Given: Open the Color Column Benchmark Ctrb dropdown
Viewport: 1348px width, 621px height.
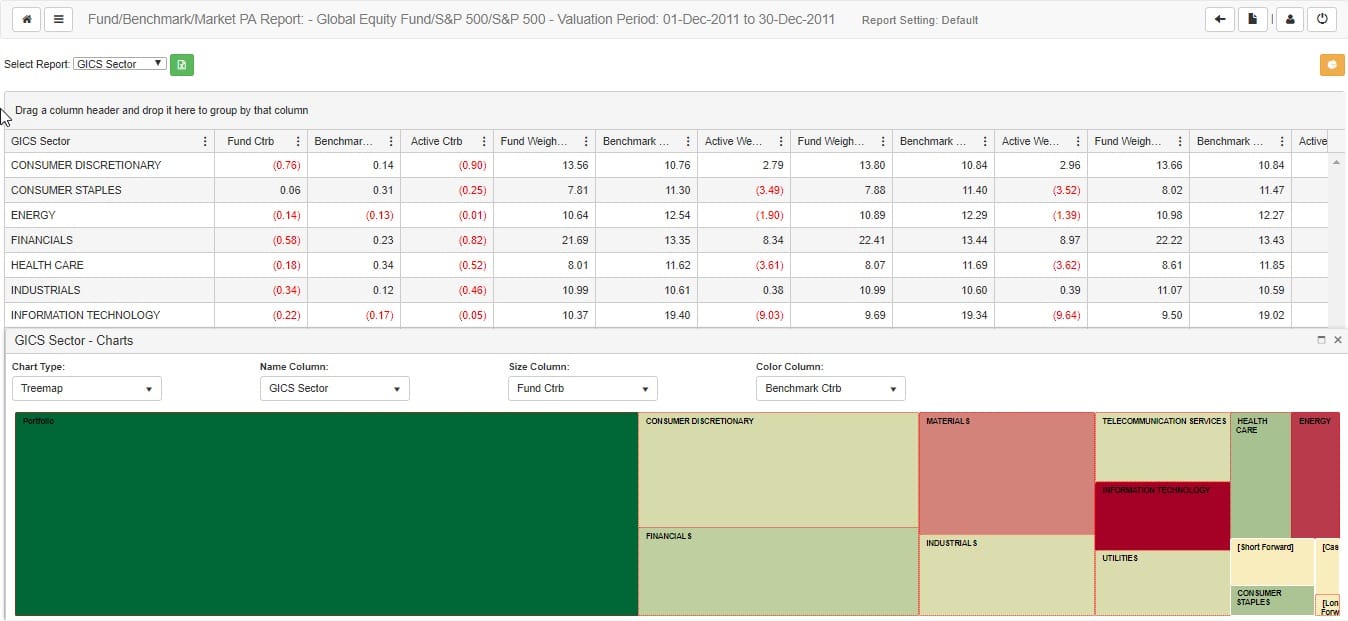Looking at the screenshot, I should click(831, 388).
